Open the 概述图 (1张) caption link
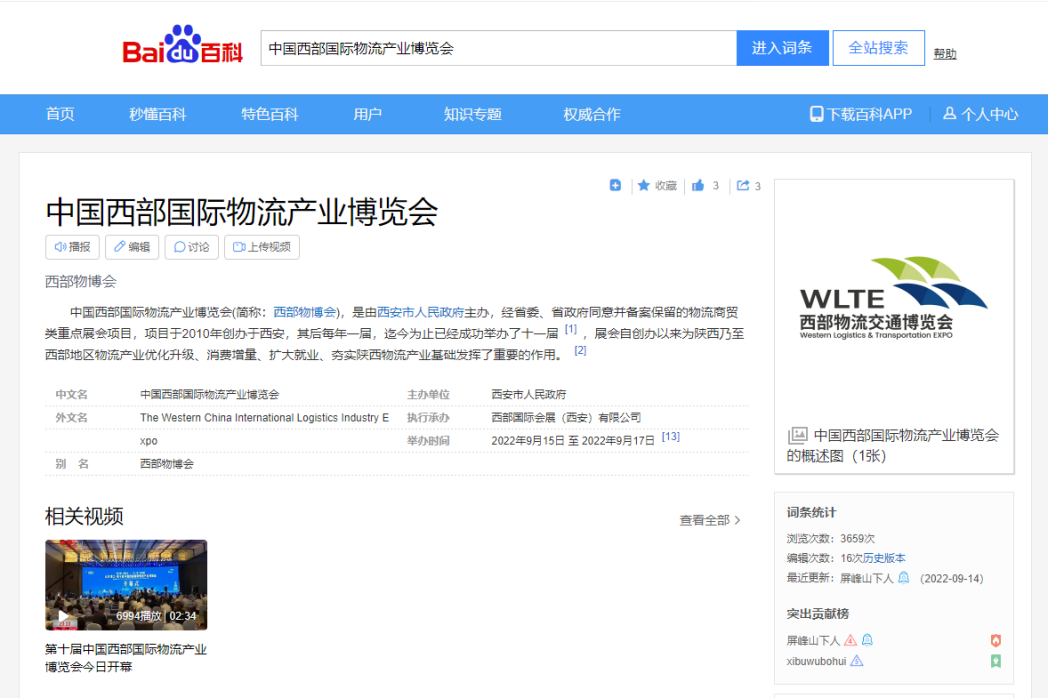The image size is (1048, 698). tap(893, 445)
